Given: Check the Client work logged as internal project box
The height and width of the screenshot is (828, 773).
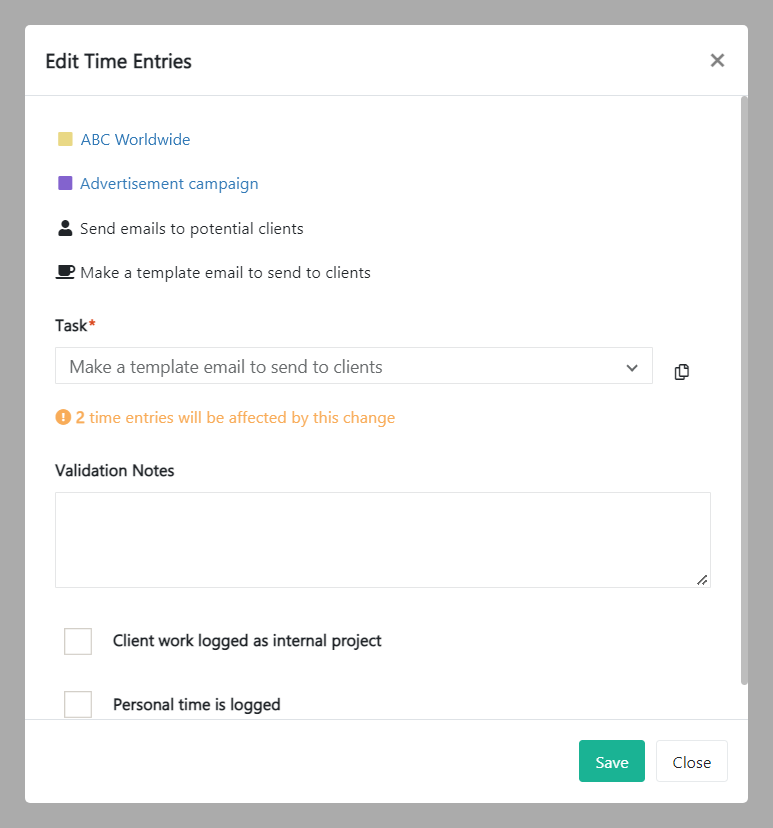Looking at the screenshot, I should pos(78,641).
